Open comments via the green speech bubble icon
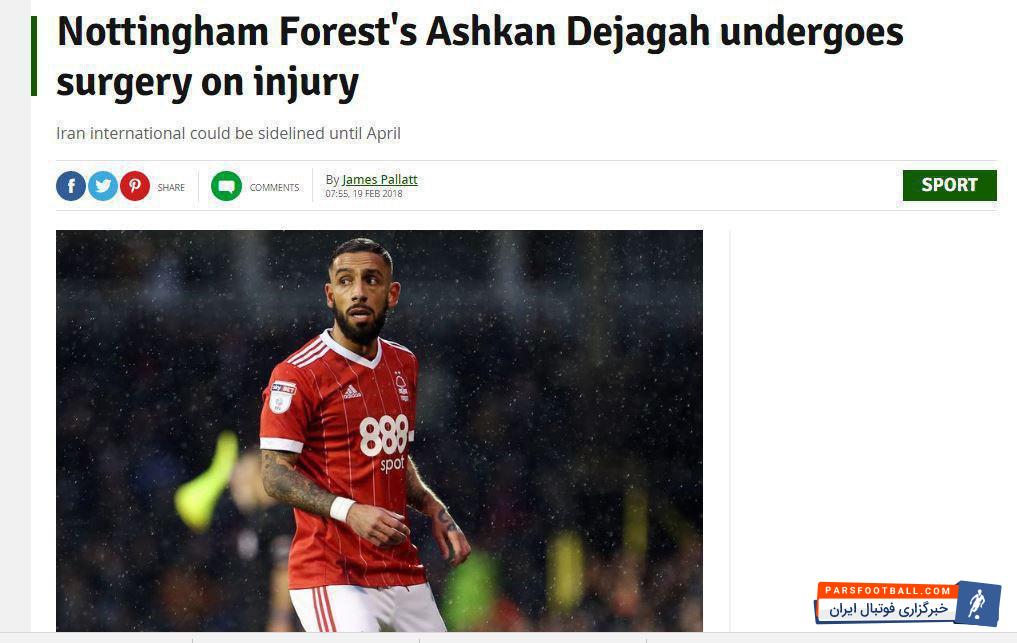Image resolution: width=1017 pixels, height=643 pixels. pos(226,186)
